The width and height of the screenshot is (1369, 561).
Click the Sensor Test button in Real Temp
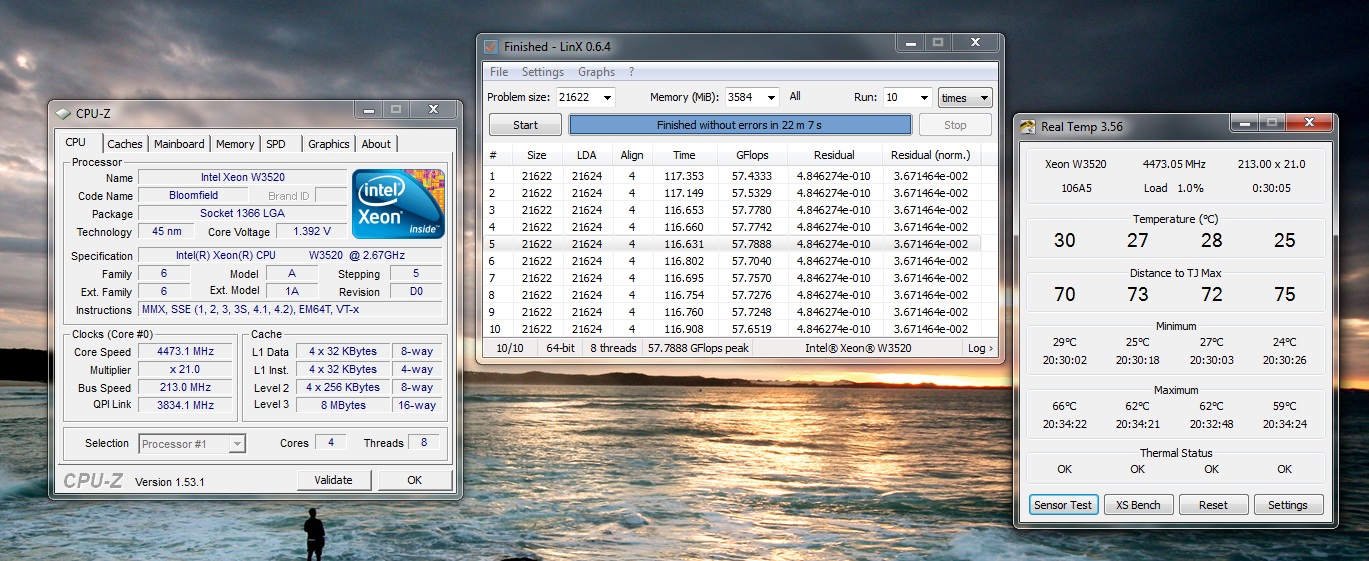pos(1063,505)
